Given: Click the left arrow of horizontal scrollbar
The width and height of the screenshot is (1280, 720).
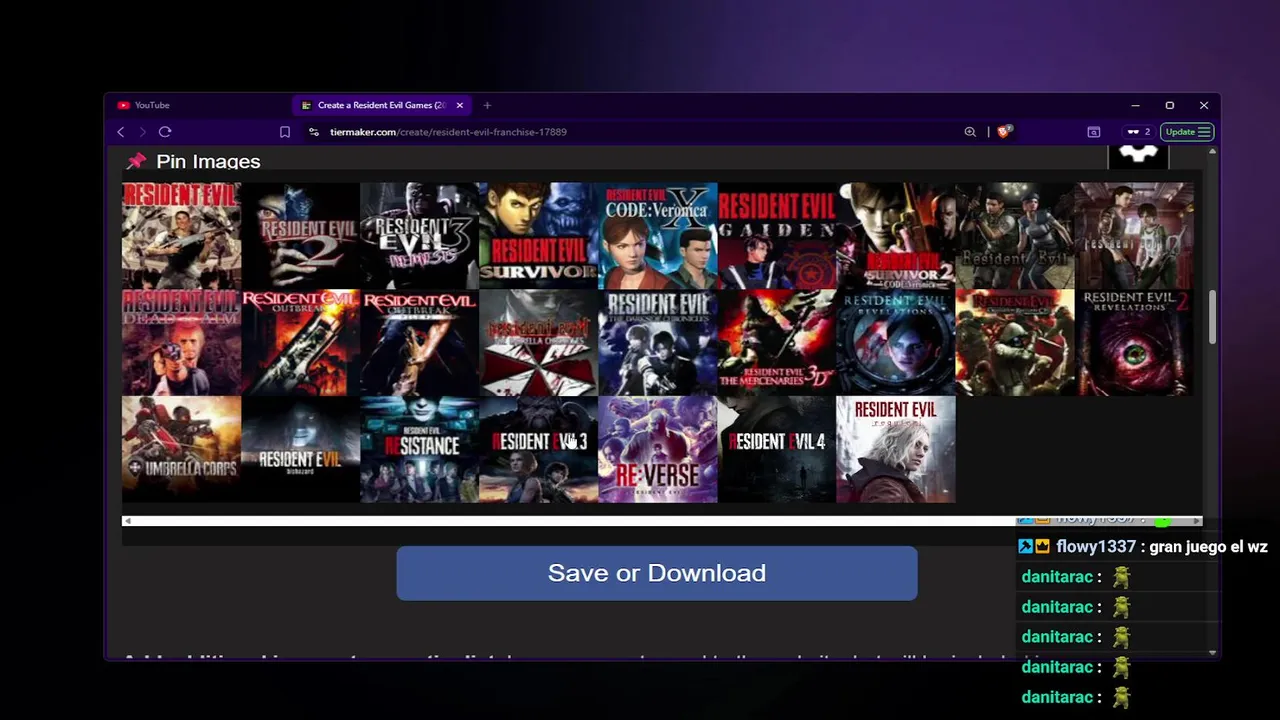Looking at the screenshot, I should tap(127, 521).
